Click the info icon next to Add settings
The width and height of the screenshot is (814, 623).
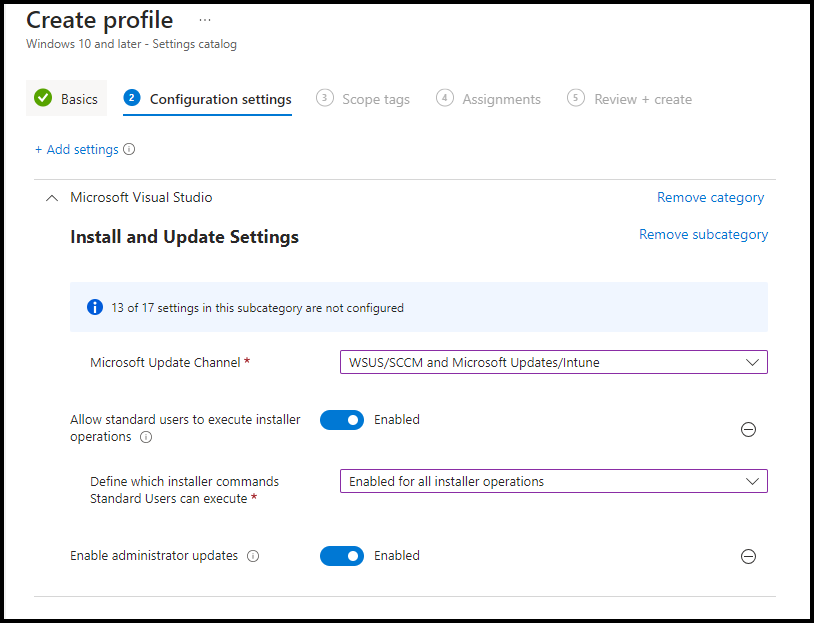point(129,150)
